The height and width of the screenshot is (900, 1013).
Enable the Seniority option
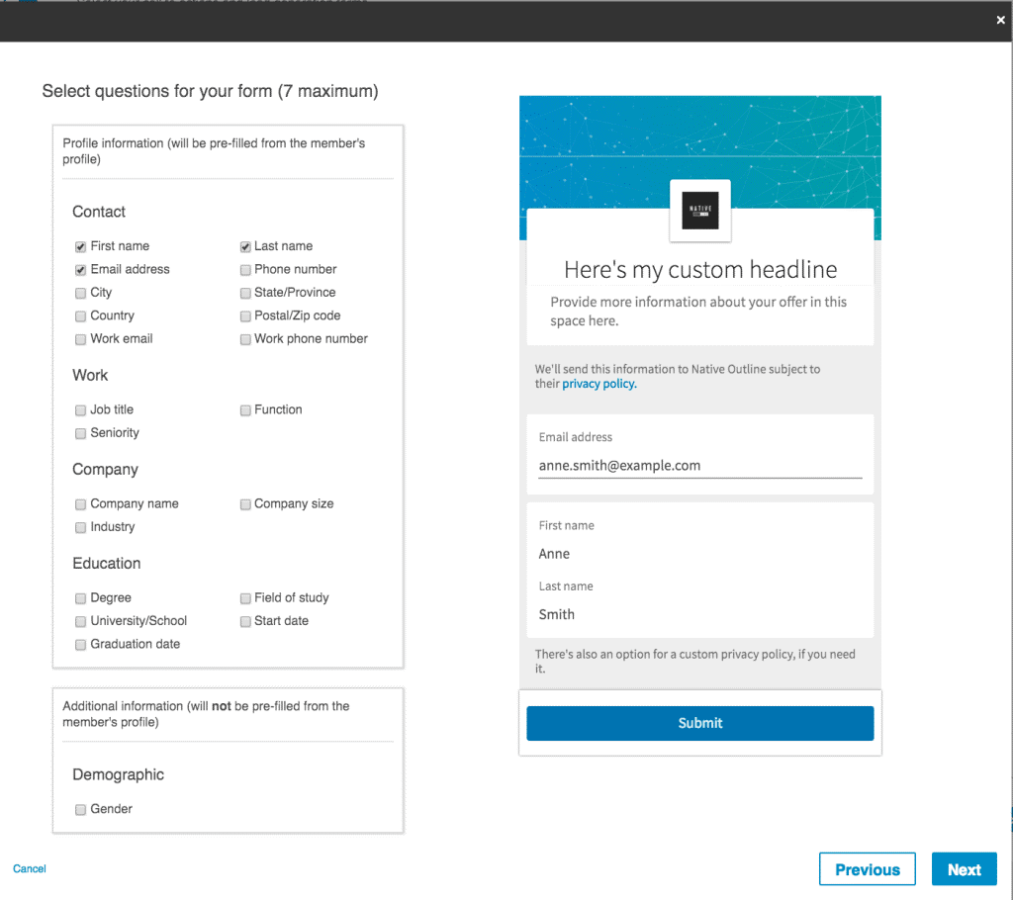point(80,433)
